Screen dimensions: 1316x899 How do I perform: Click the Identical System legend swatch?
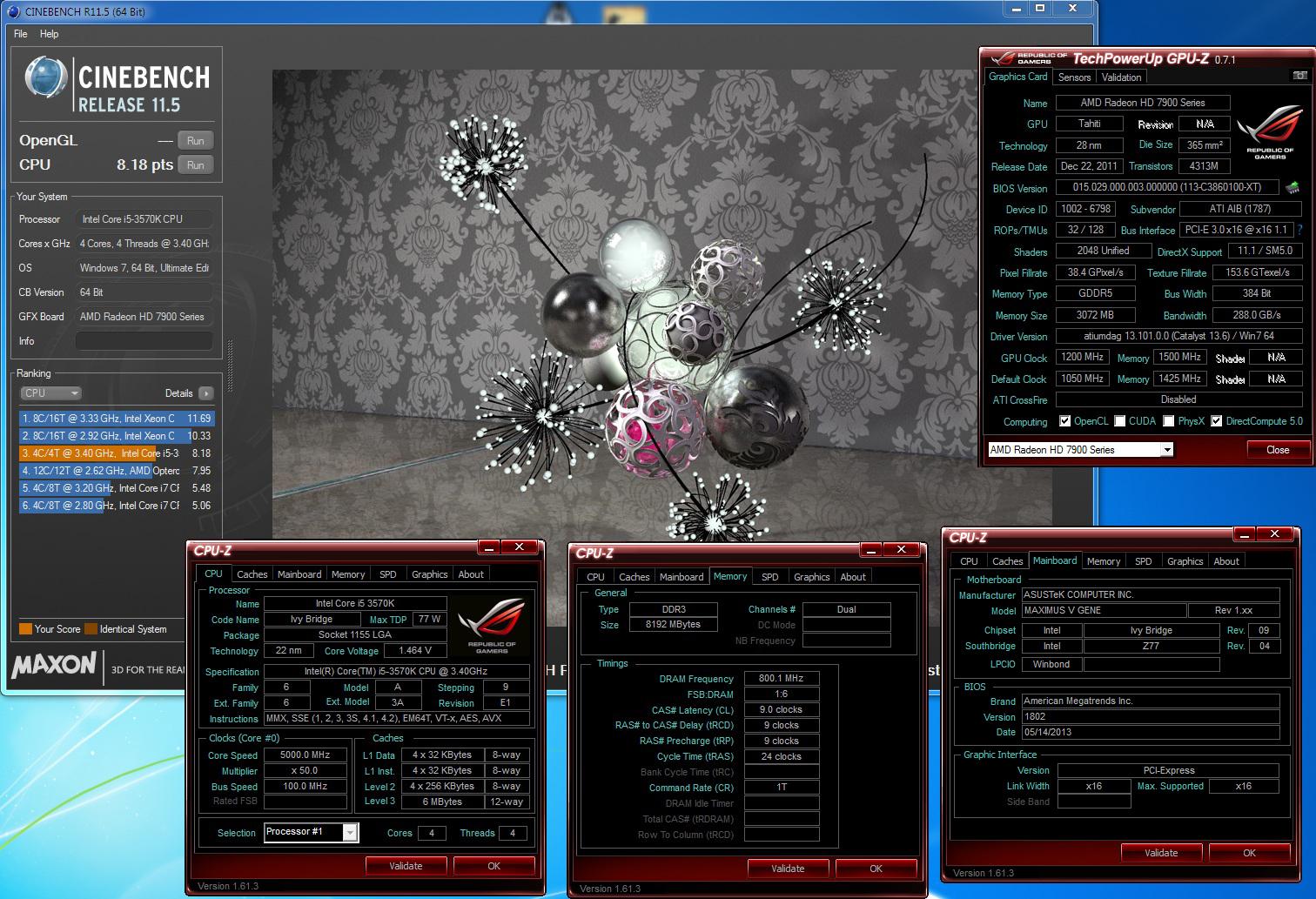point(91,629)
